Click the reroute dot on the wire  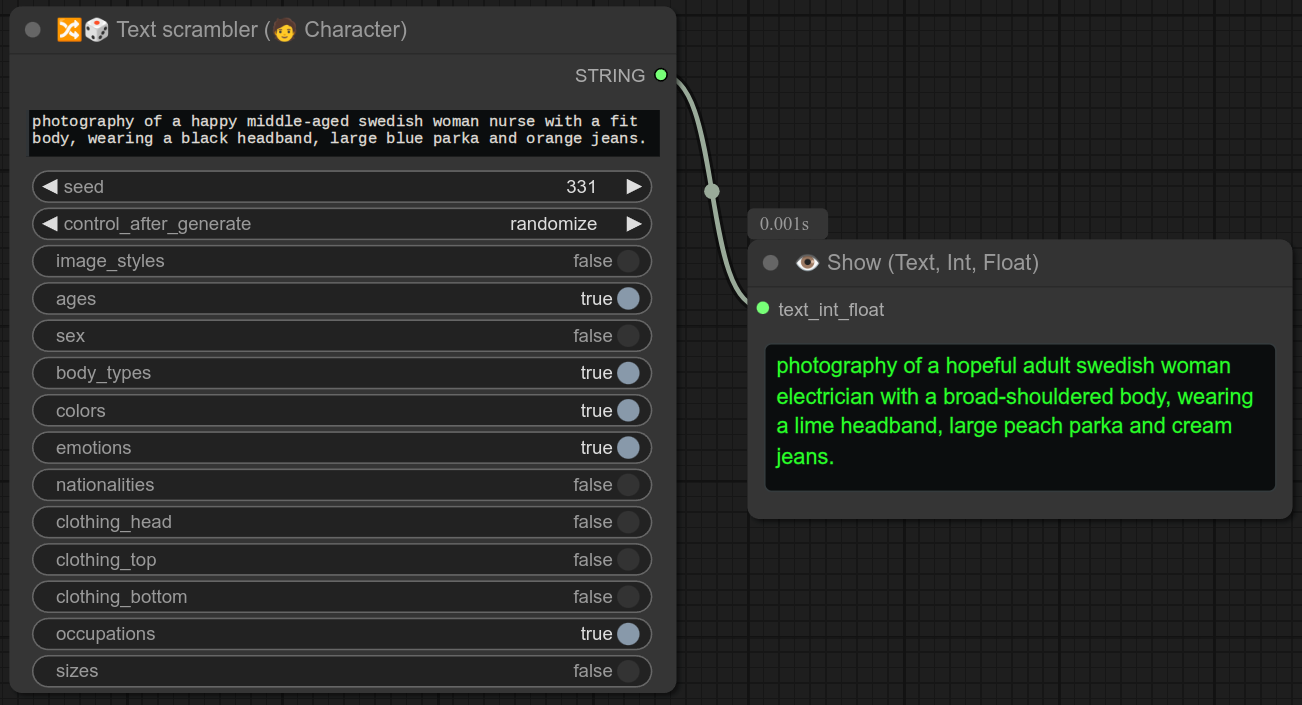tap(711, 191)
